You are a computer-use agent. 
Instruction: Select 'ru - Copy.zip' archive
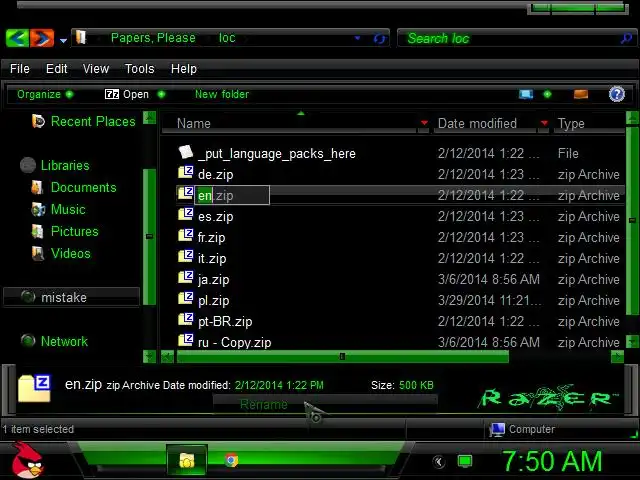(234, 342)
